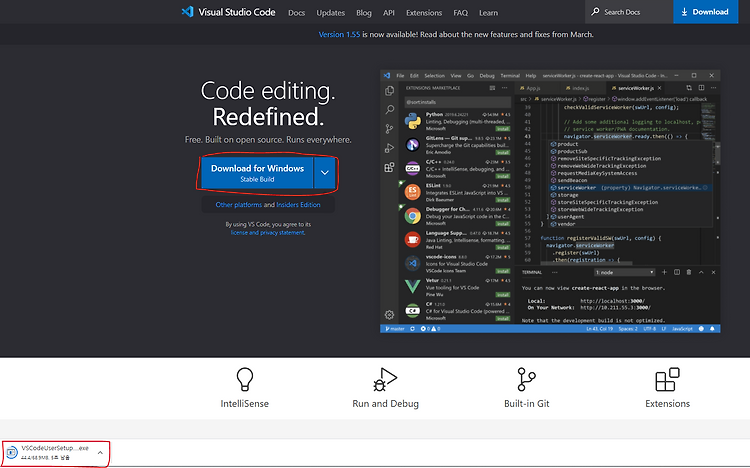The height and width of the screenshot is (468, 750).
Task: Click Source Control icon in hero activity bar
Action: click(389, 129)
